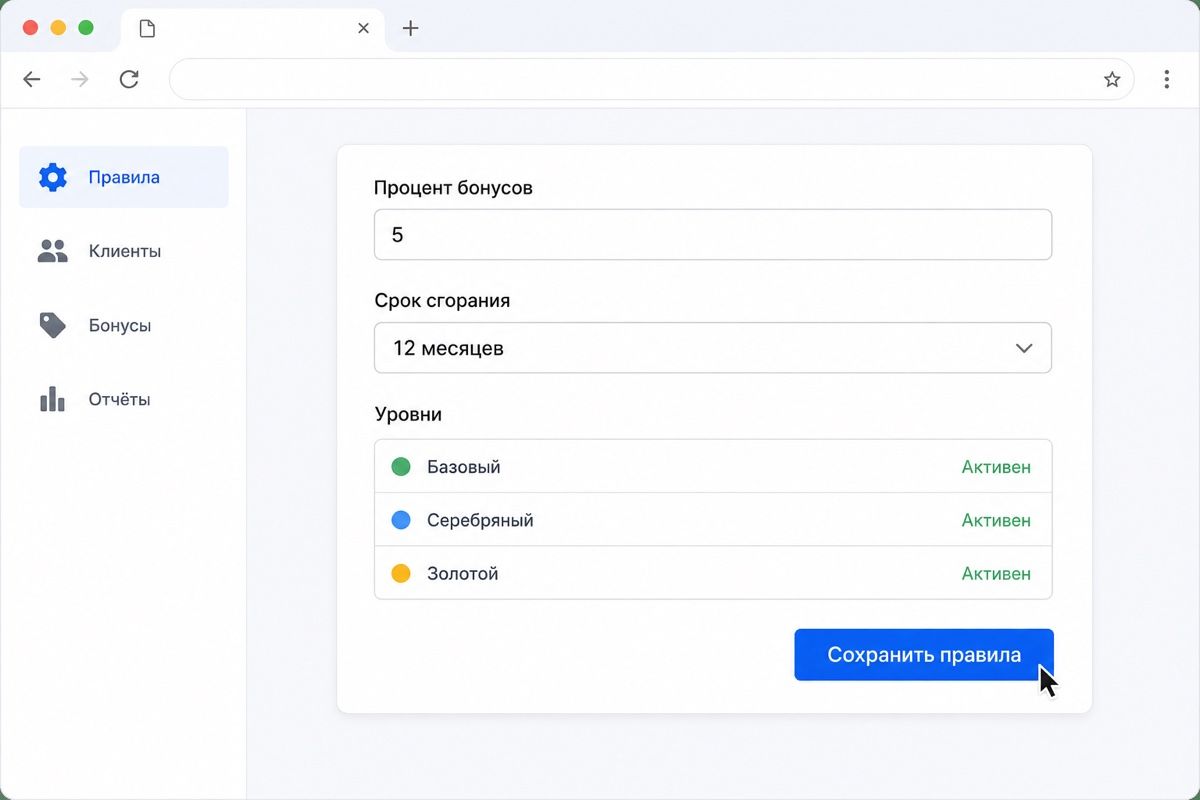
Task: Open a new tab with plus icon
Action: pos(410,28)
